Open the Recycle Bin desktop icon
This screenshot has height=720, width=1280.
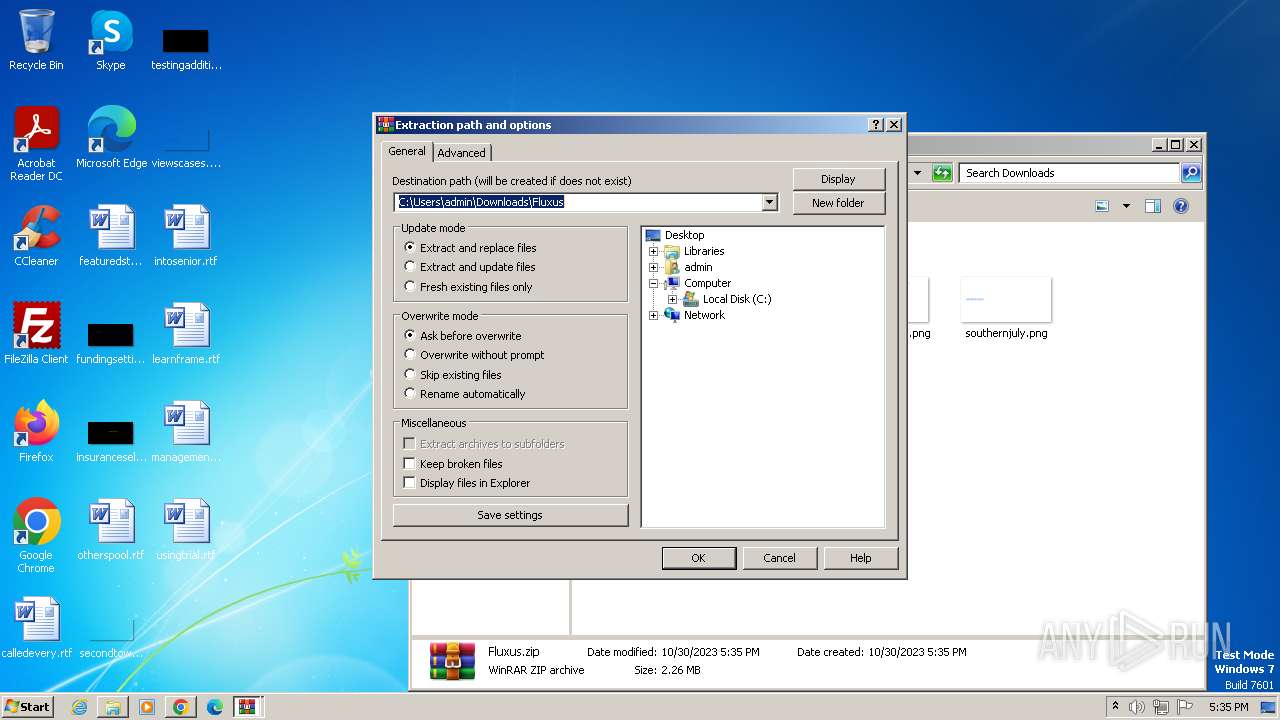(x=36, y=40)
